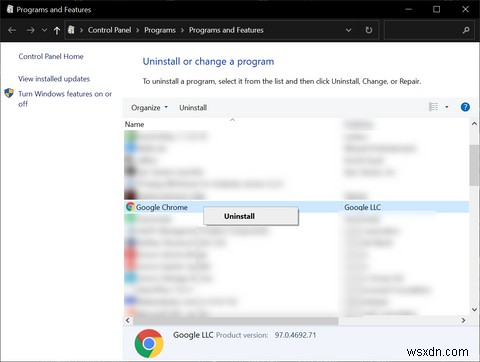Click the shield icon beside Windows features
This screenshot has width=480, height=362.
point(9,93)
